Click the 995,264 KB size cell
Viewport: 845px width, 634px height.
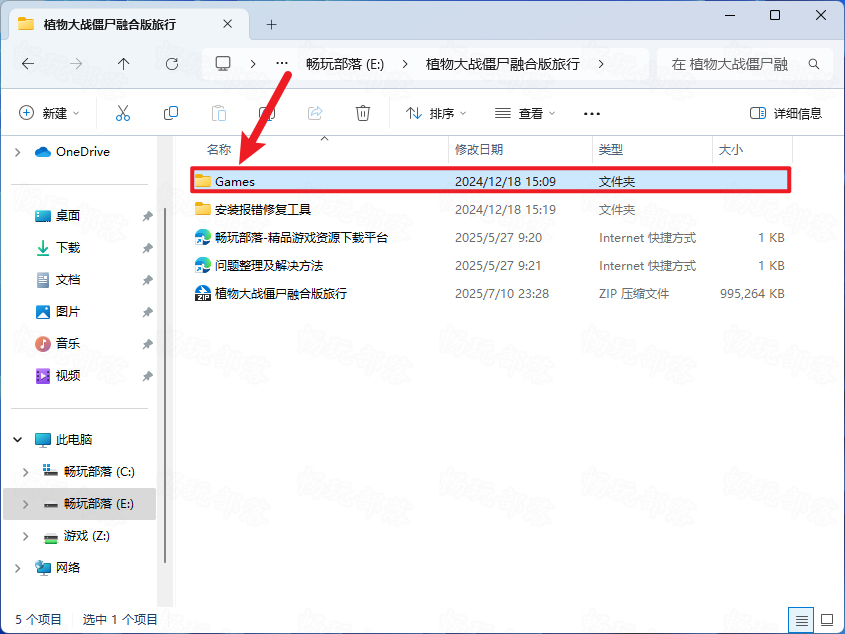click(x=752, y=293)
